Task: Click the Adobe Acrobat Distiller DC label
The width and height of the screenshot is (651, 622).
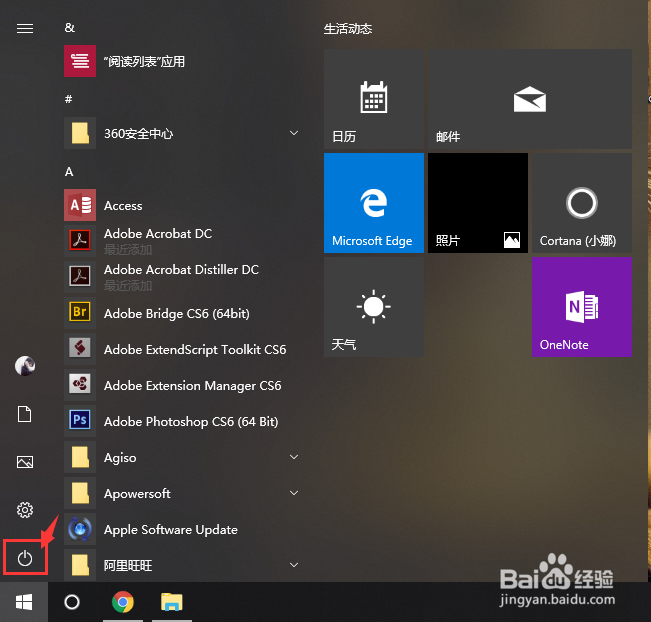Action: pos(181,269)
